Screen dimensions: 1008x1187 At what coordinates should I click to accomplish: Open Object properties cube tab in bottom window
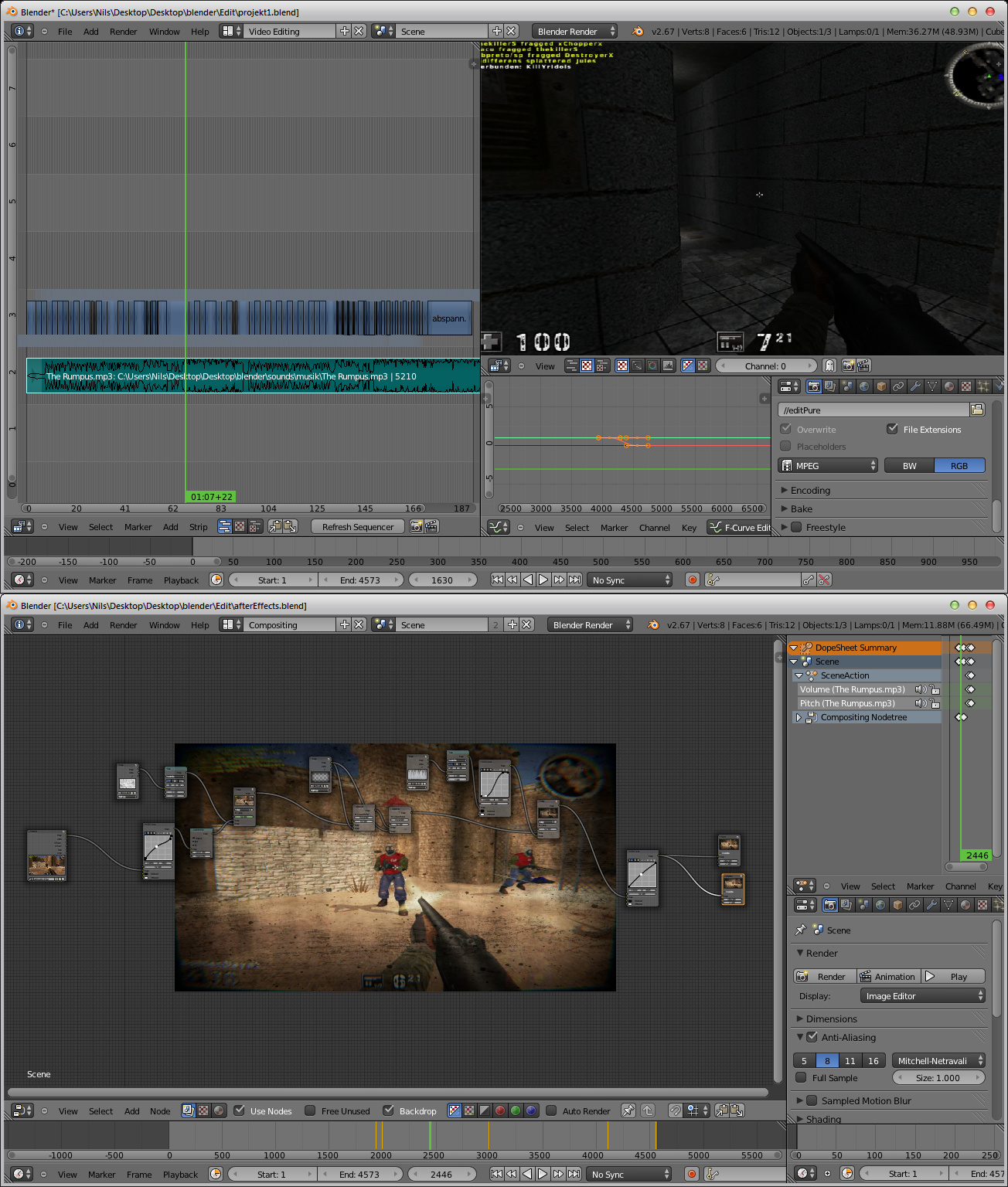point(897,905)
